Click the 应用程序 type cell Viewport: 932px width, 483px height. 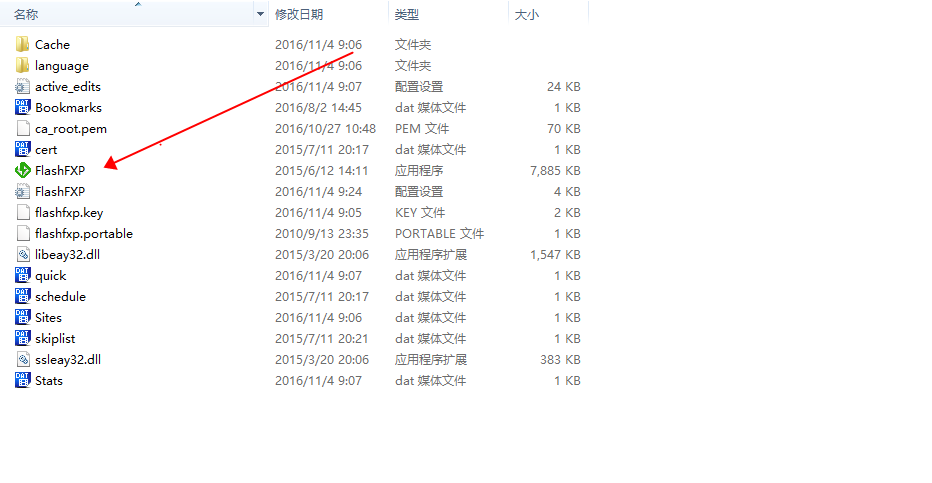419,171
